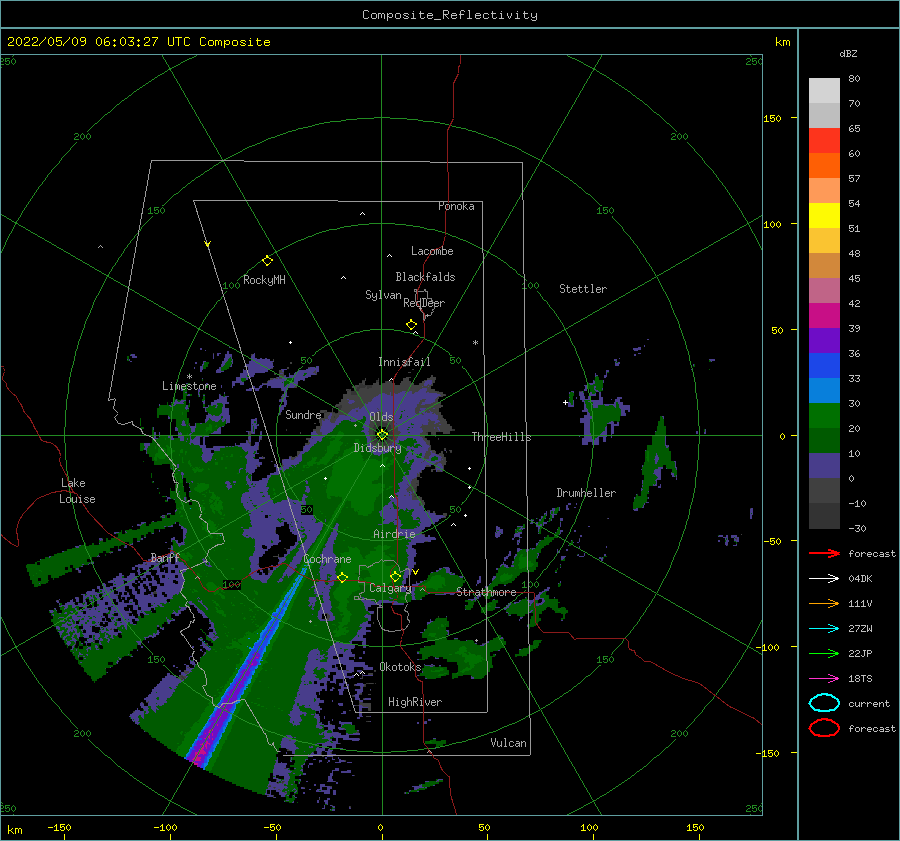
Task: Click the asterisk marker above Limestone
Action: point(189,377)
